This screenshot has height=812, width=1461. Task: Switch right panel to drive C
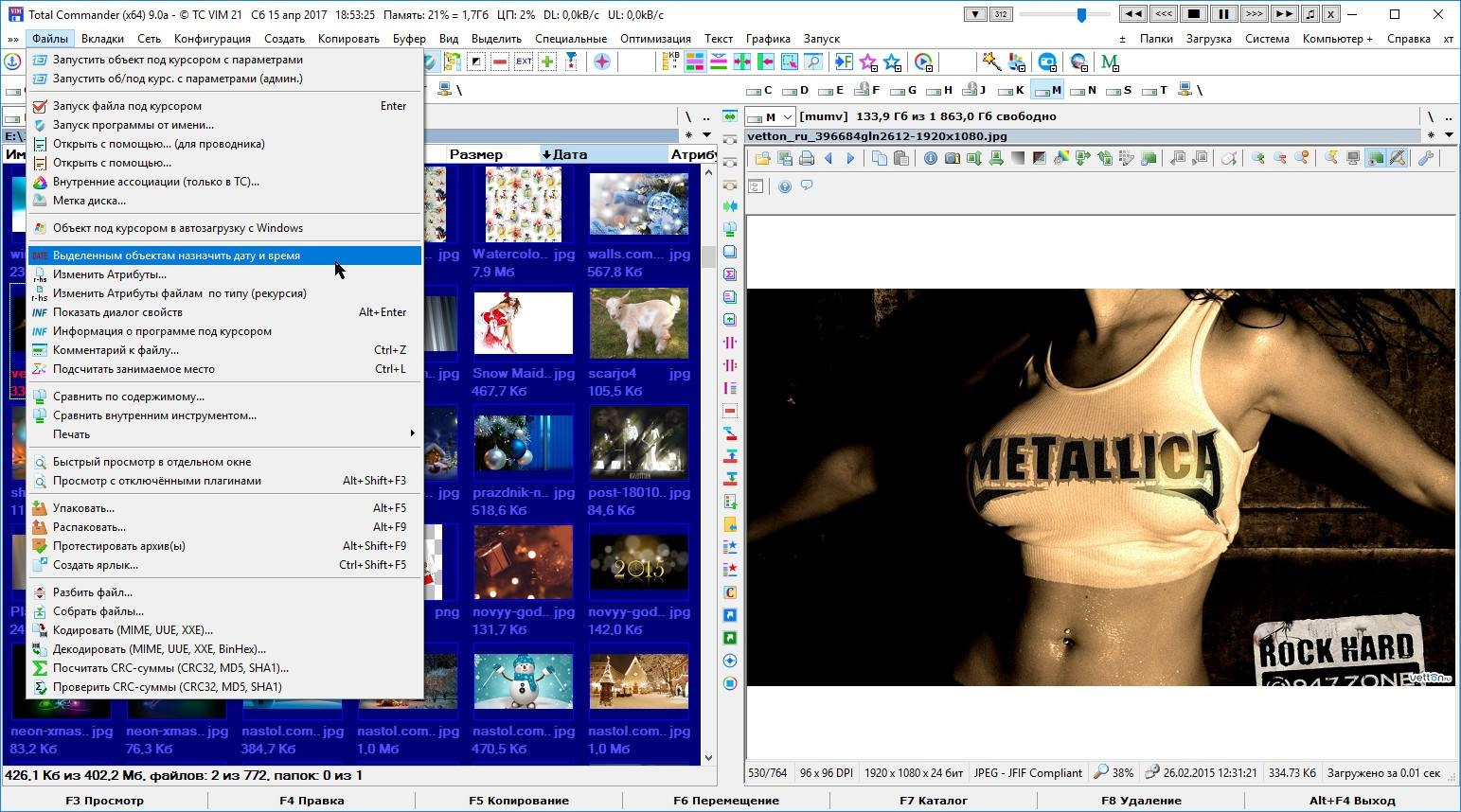[759, 90]
